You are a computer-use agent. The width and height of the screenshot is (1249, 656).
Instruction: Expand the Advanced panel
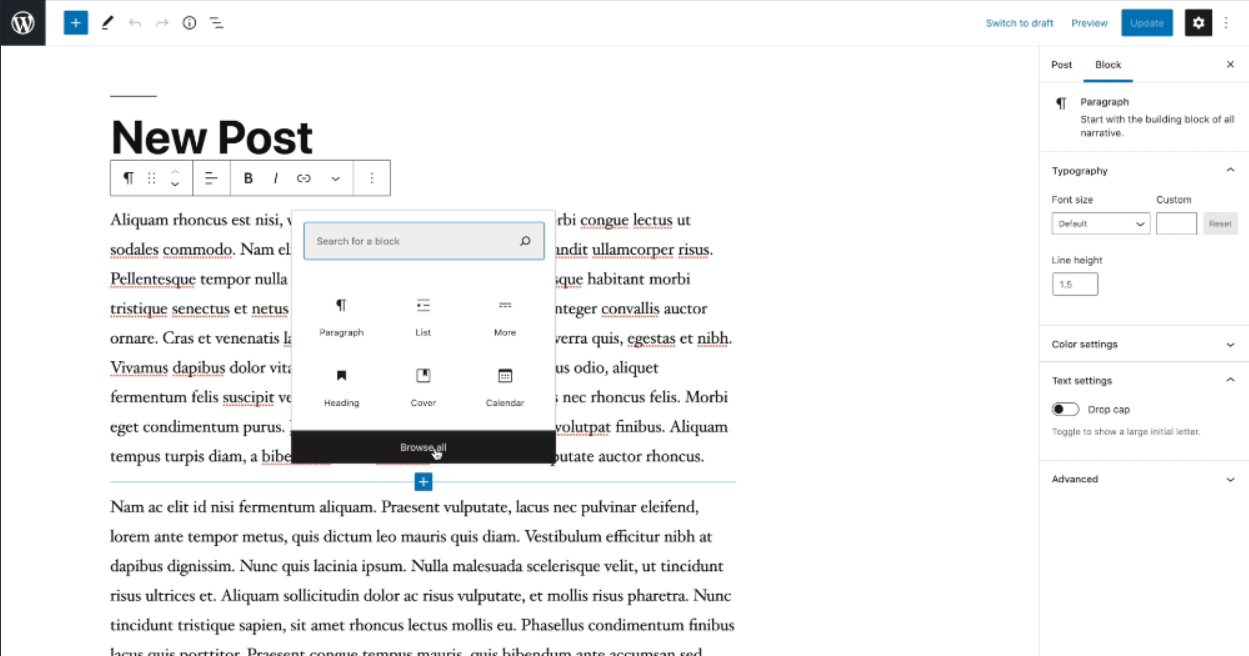[1144, 479]
